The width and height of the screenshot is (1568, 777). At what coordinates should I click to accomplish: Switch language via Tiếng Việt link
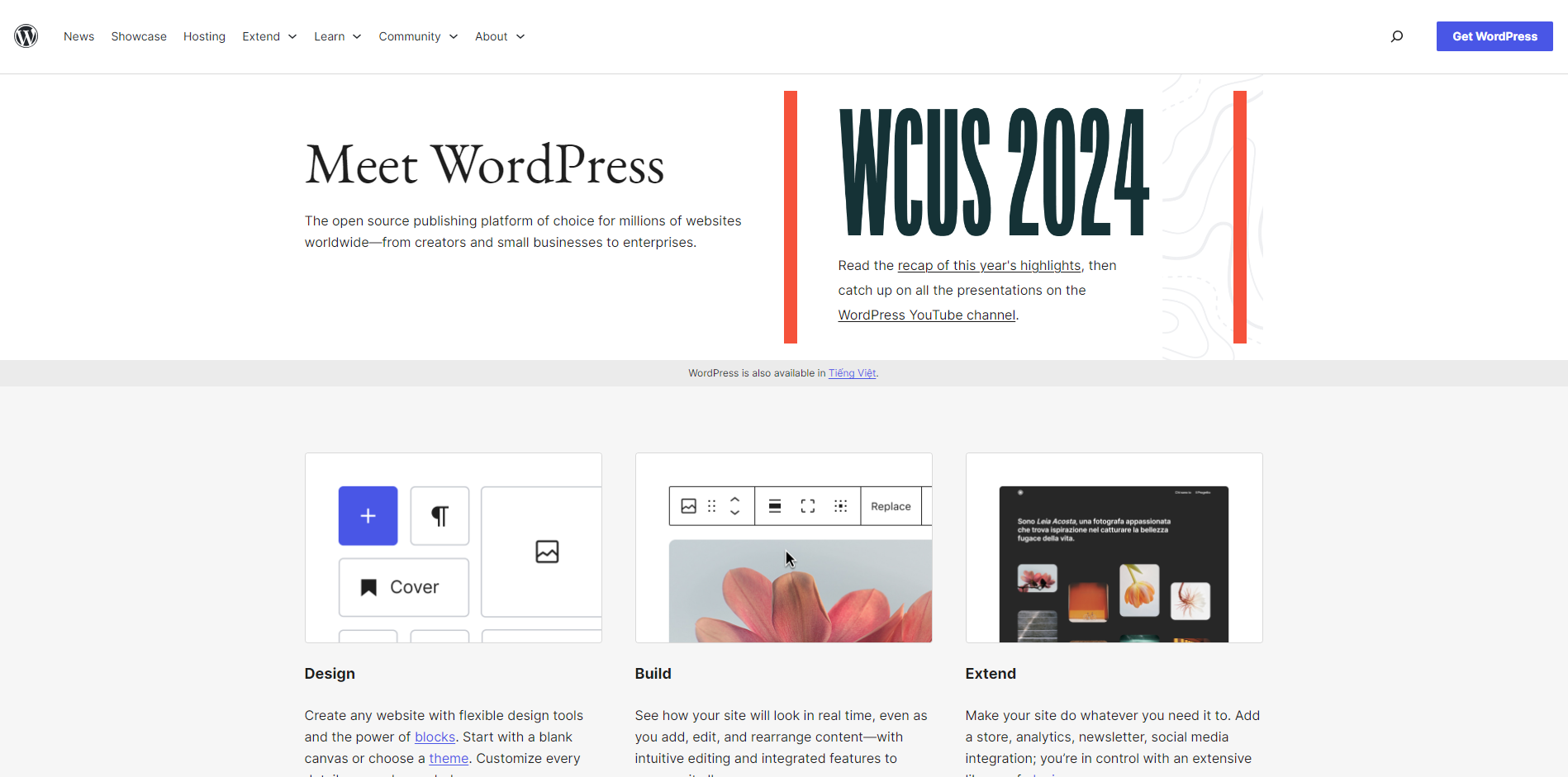click(x=852, y=373)
